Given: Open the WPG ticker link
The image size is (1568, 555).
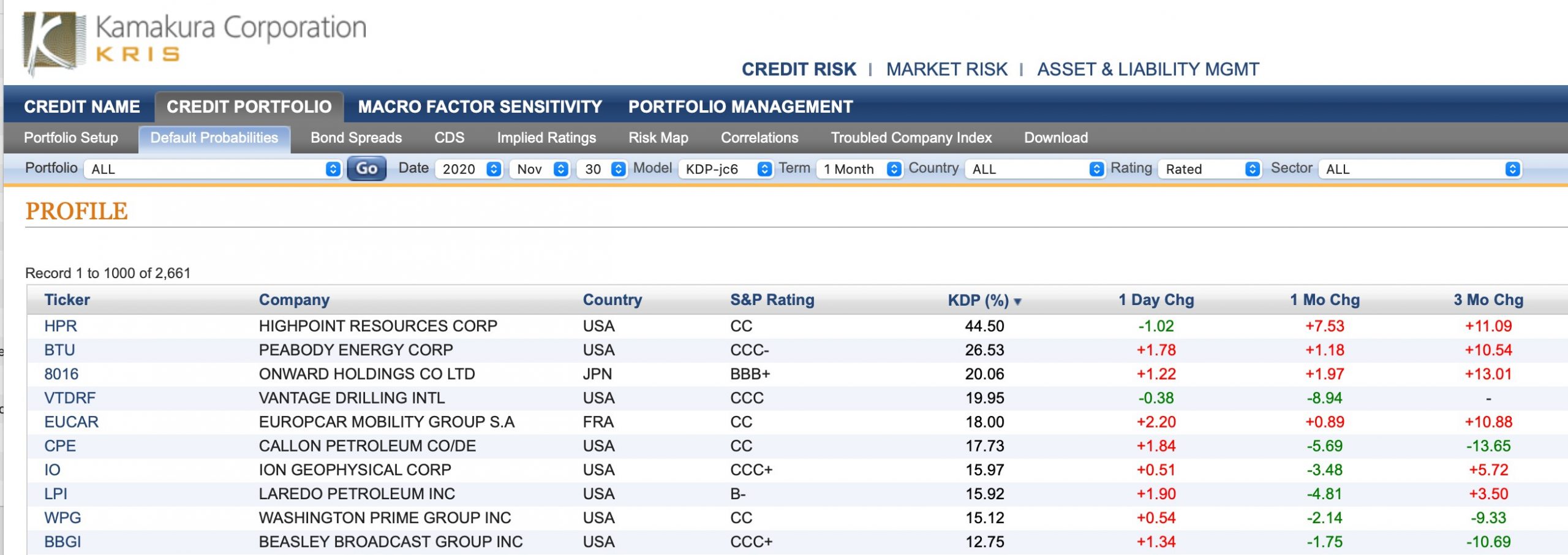Looking at the screenshot, I should pyautogui.click(x=62, y=517).
